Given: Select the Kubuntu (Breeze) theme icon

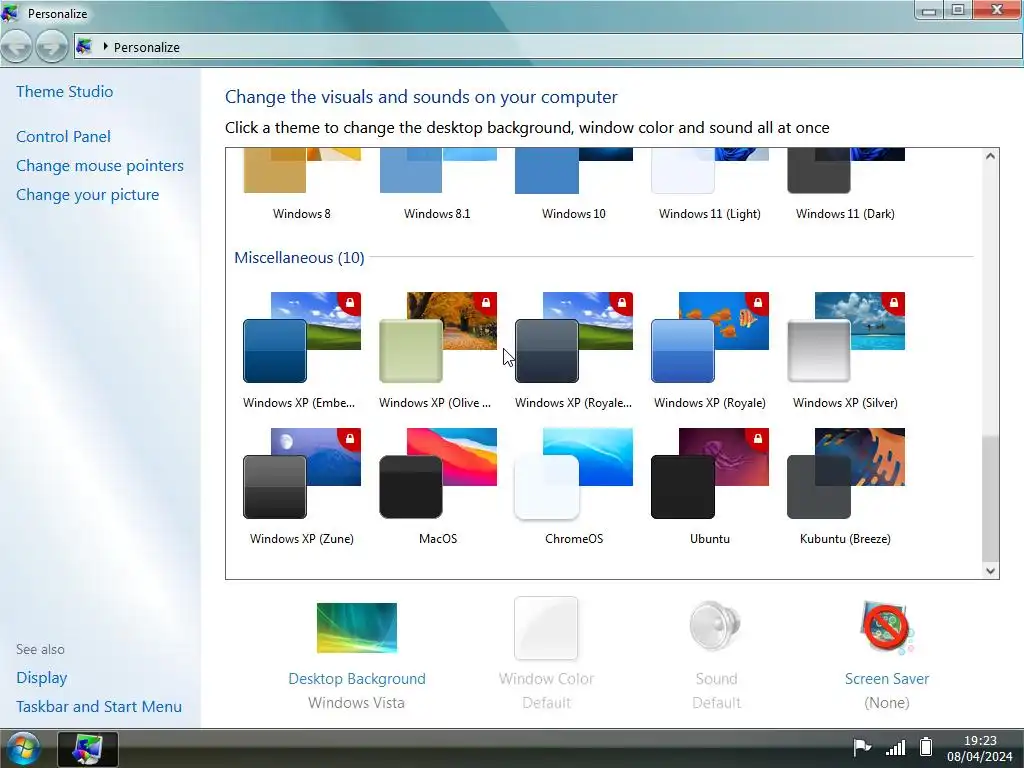Looking at the screenshot, I should point(846,473).
